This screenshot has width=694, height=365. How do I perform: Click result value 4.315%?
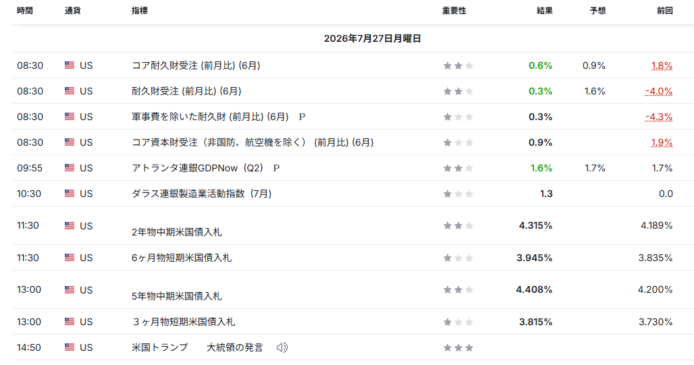pos(536,226)
